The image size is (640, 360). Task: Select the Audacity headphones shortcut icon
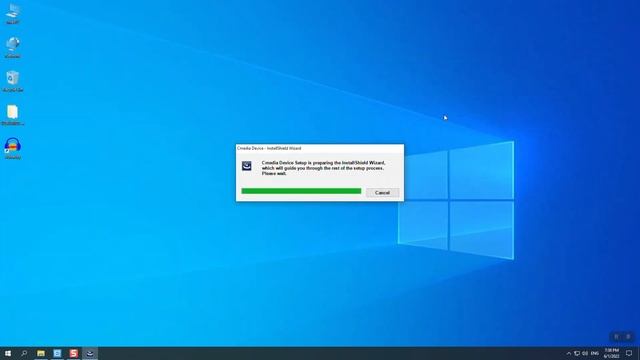13,148
